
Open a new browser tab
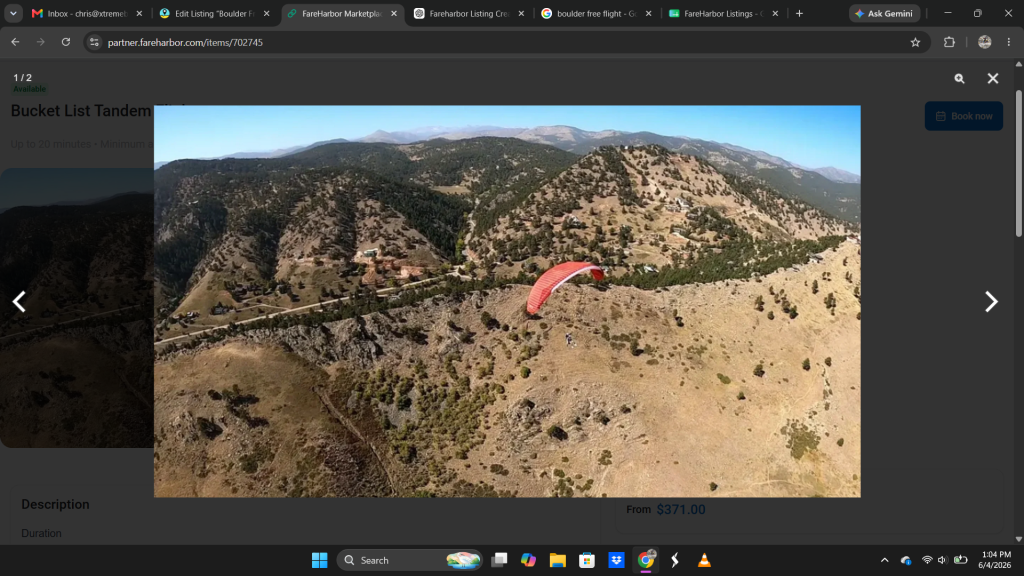pyautogui.click(x=799, y=13)
